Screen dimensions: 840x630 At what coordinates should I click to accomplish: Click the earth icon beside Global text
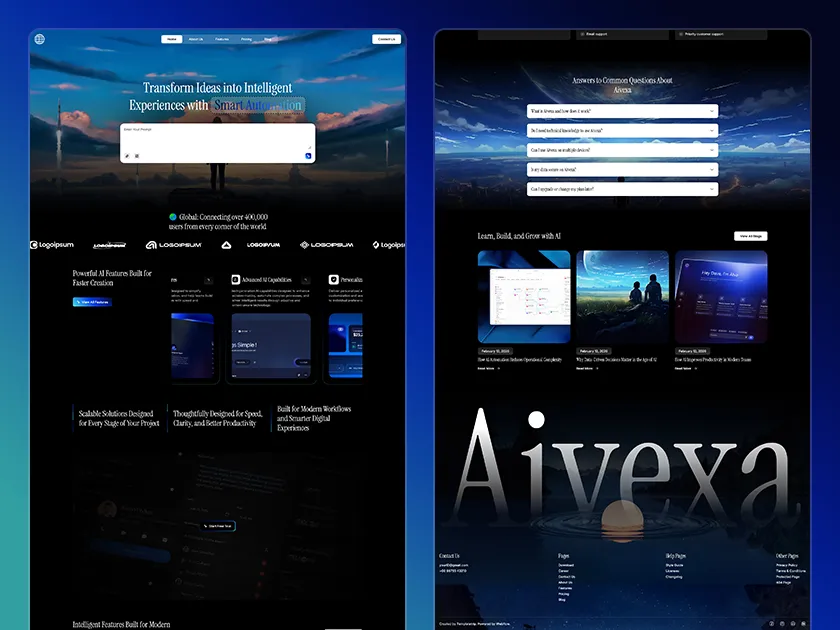(173, 217)
